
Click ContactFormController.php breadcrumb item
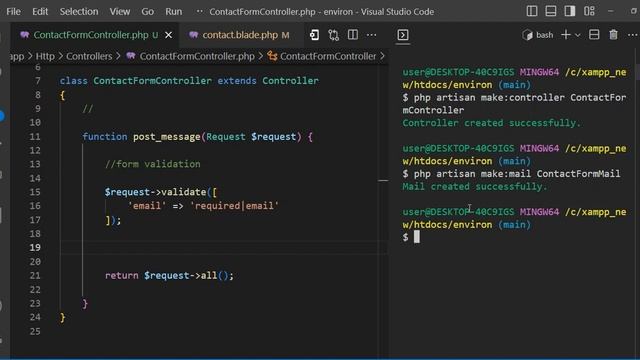point(197,56)
